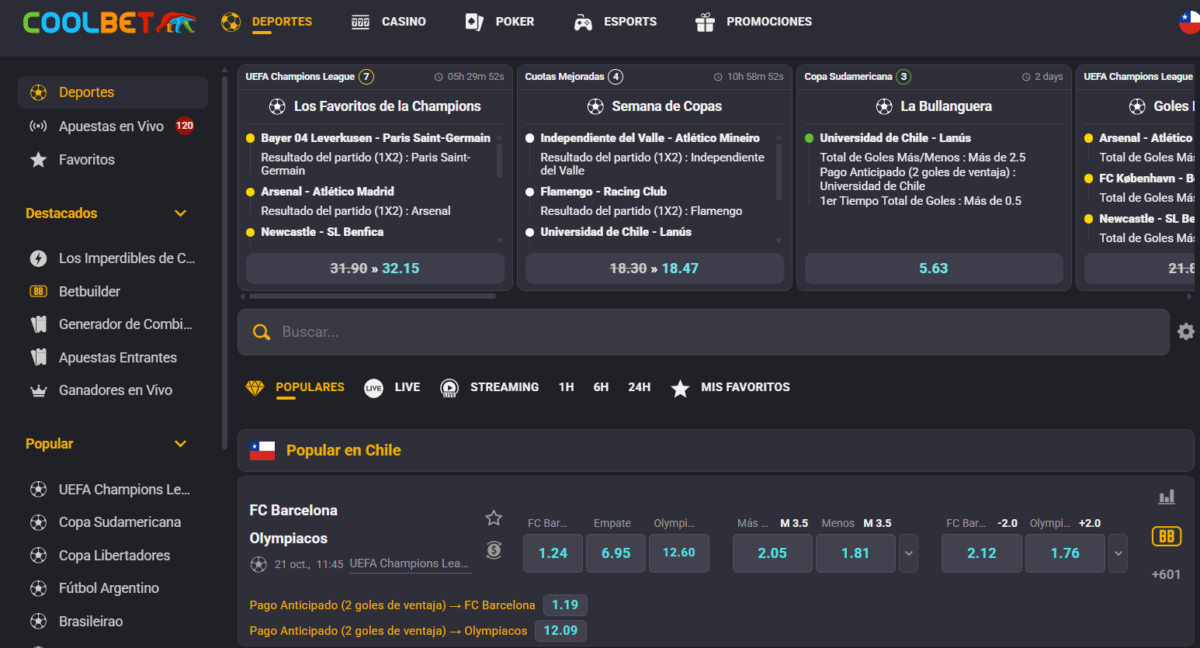Click the 32.15 boosted odds button

tap(375, 268)
